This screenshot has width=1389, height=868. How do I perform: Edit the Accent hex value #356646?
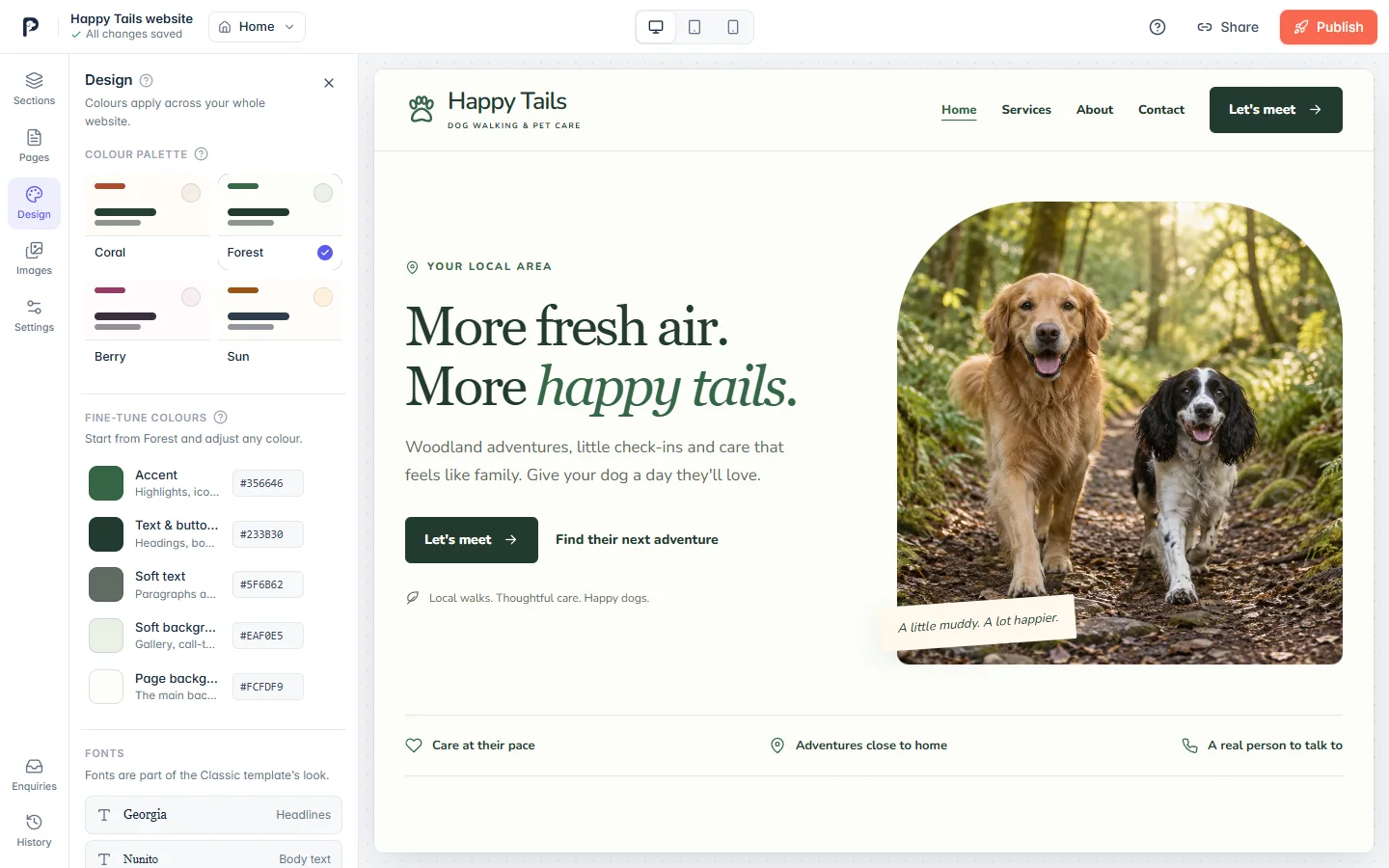tap(268, 483)
